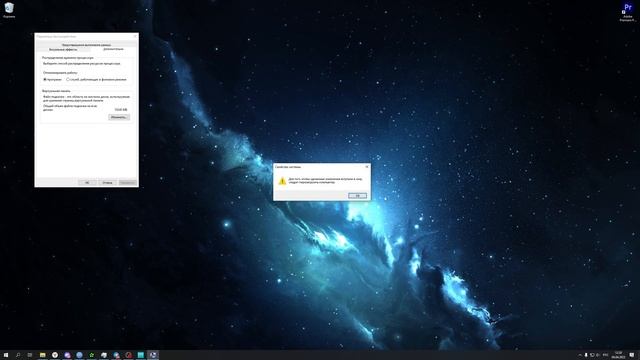This screenshot has height=360, width=640.
Task: Show hidden system tray icons
Action: pyautogui.click(x=580, y=355)
